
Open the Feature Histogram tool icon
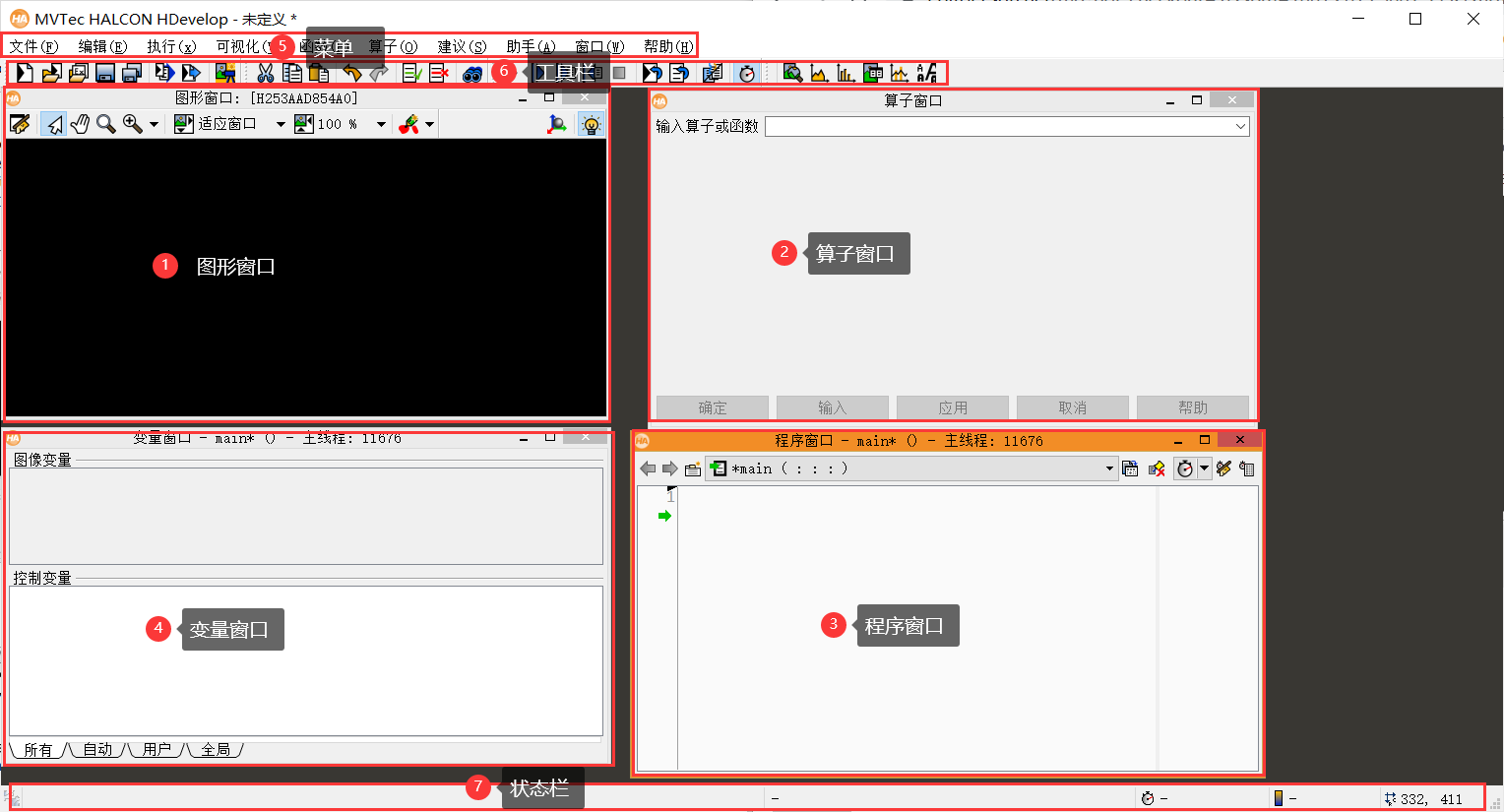point(846,73)
